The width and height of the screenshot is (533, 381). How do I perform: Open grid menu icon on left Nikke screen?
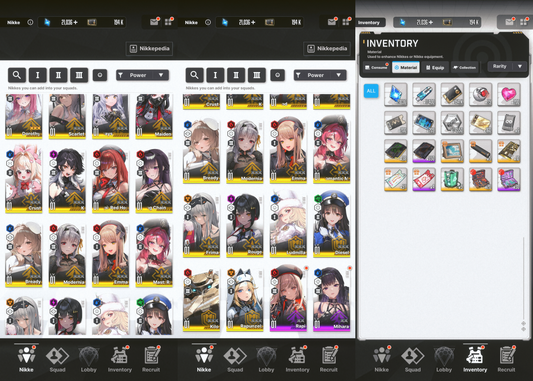(169, 22)
